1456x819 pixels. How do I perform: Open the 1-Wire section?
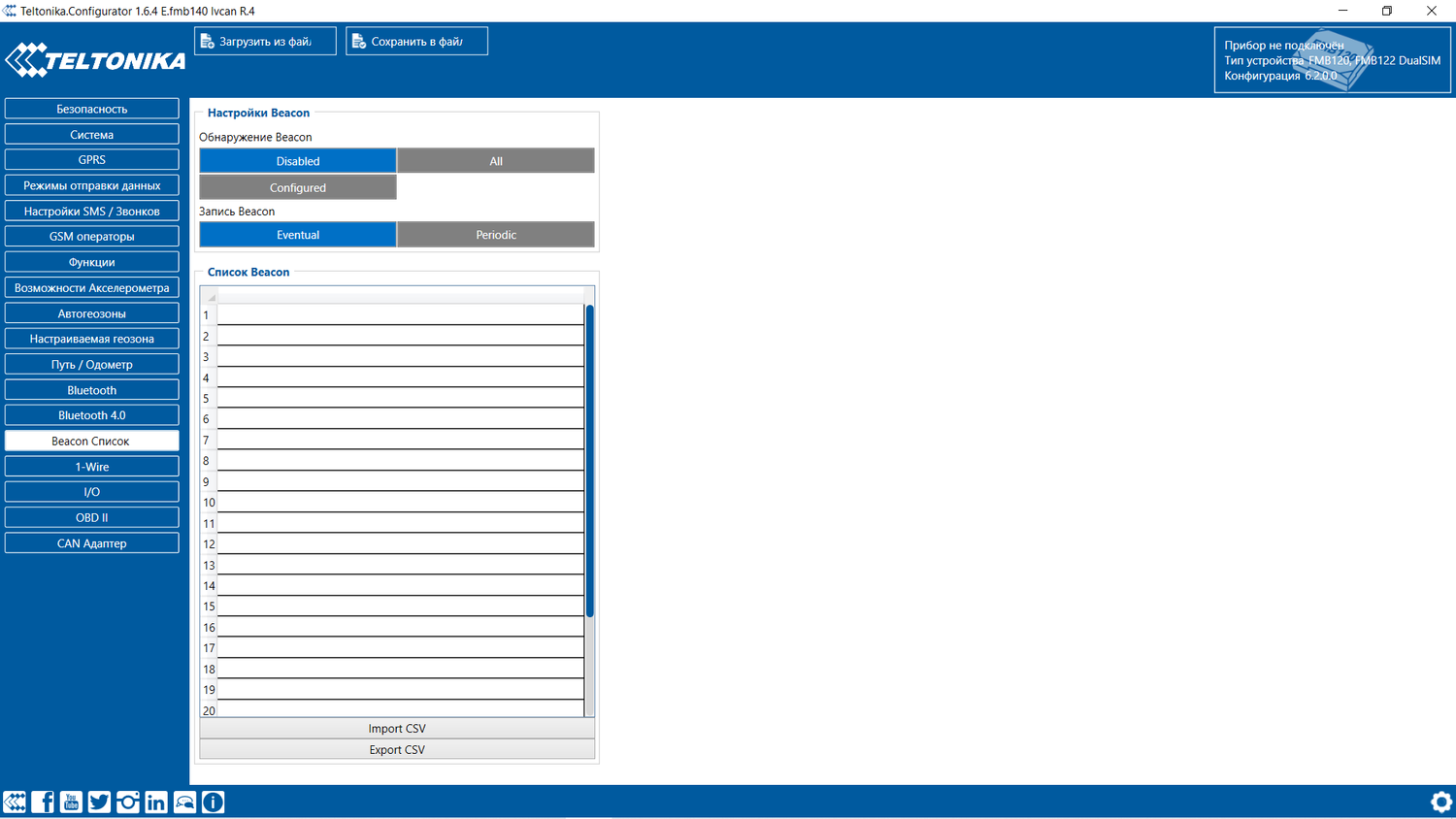coord(92,467)
